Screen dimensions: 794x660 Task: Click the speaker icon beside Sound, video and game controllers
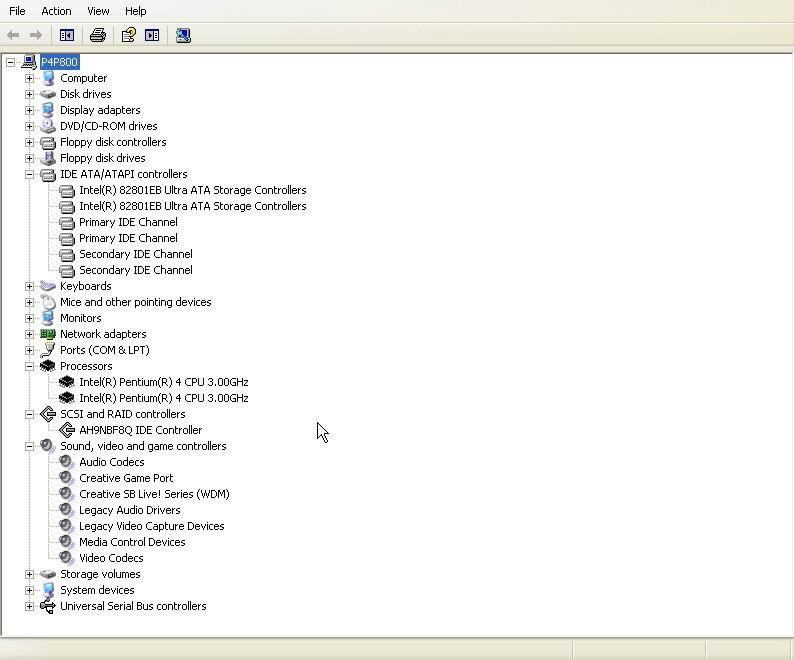tap(48, 446)
